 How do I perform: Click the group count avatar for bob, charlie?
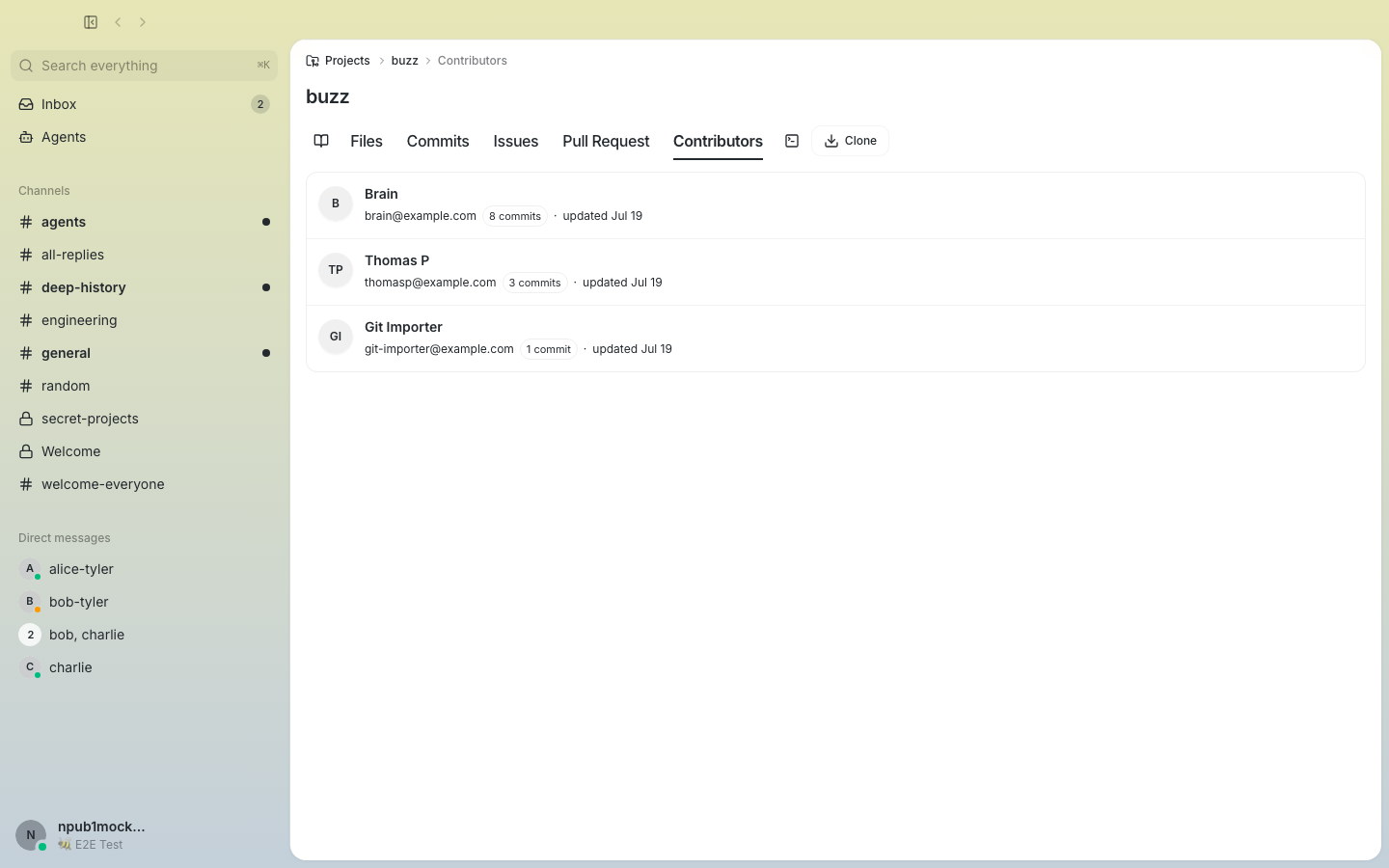pos(30,635)
